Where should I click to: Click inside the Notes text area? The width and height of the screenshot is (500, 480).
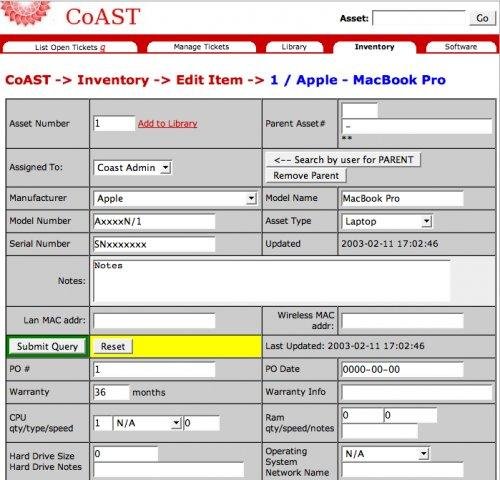click(x=272, y=280)
